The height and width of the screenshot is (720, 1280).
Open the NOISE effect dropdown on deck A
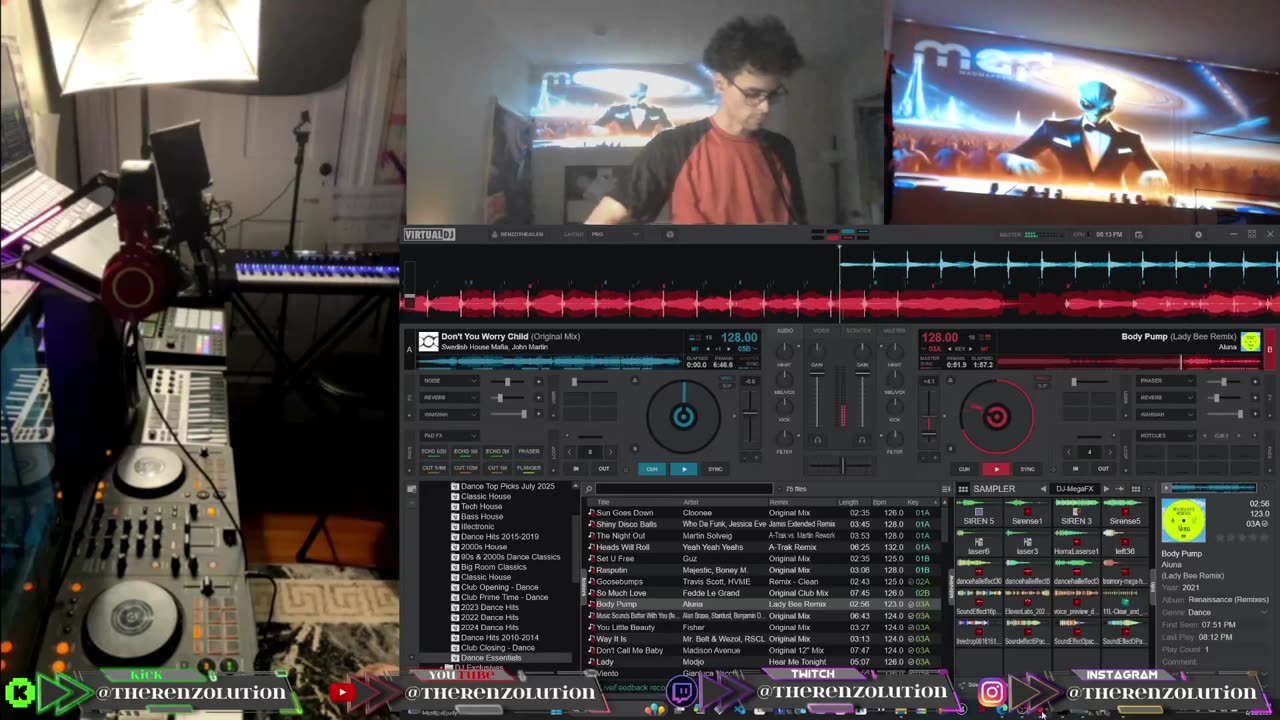[x=450, y=381]
